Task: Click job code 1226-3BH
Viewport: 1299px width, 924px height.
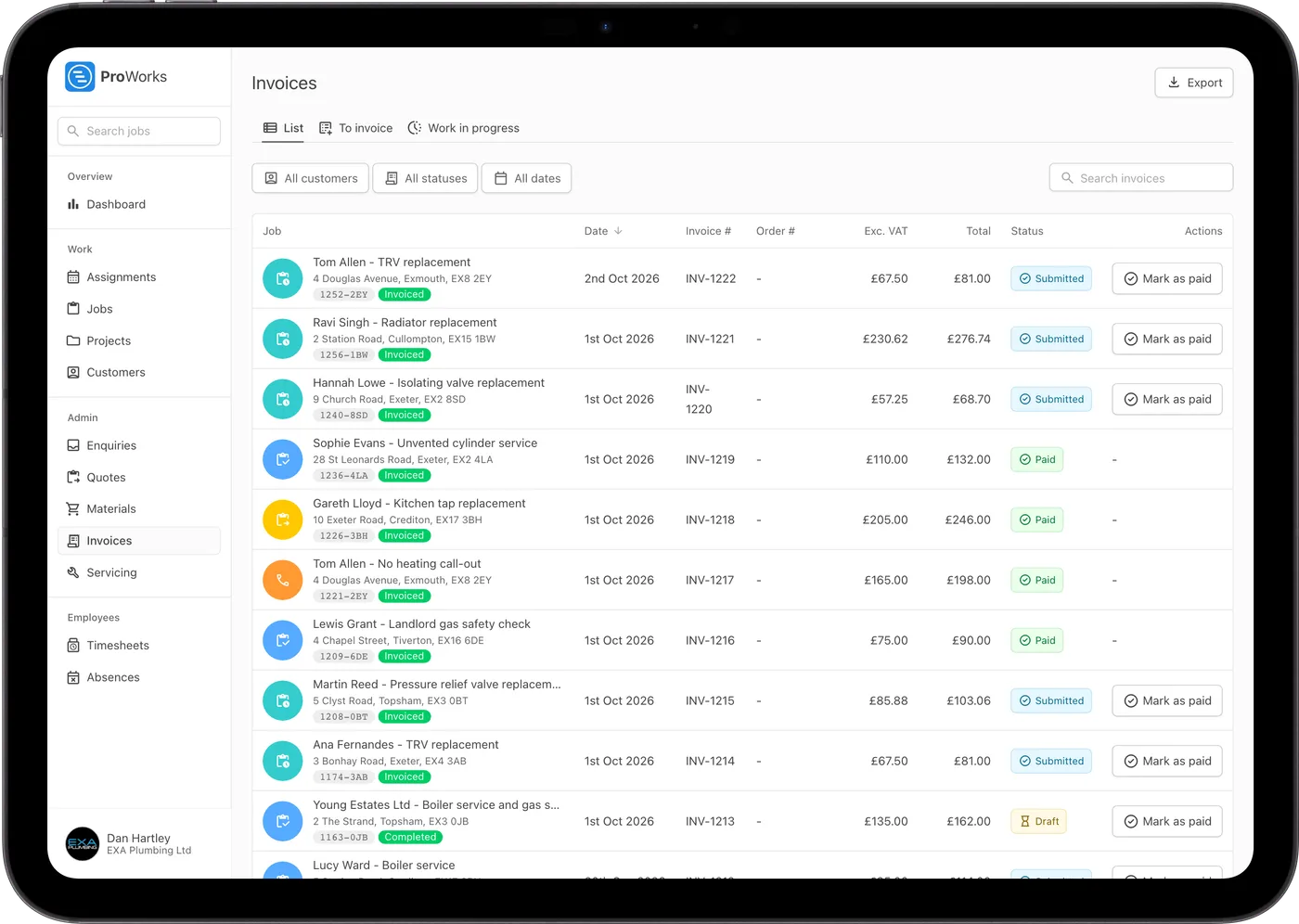Action: pos(343,535)
